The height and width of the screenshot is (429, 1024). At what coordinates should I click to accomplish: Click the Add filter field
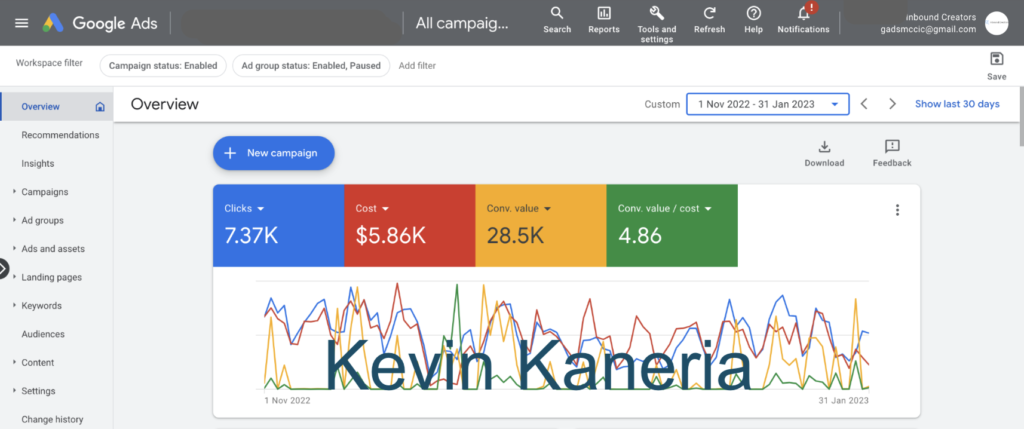[x=417, y=65]
